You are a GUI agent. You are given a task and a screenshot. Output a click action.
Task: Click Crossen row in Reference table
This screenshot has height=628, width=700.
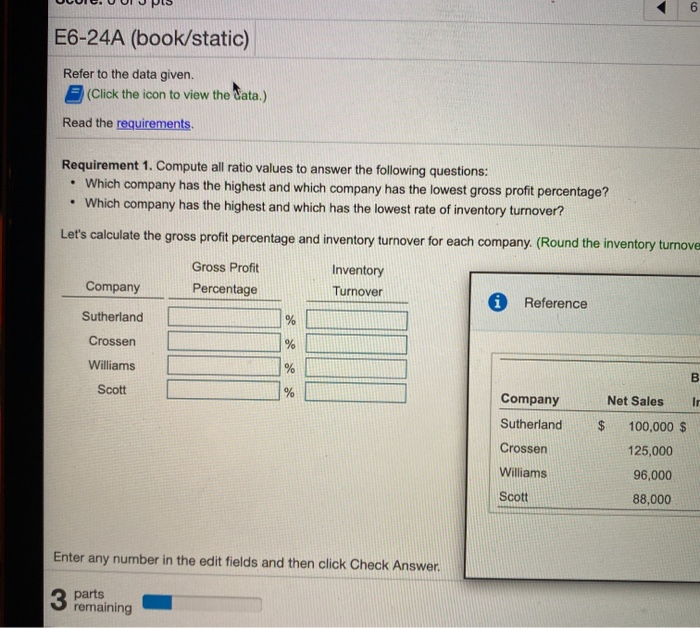point(598,449)
